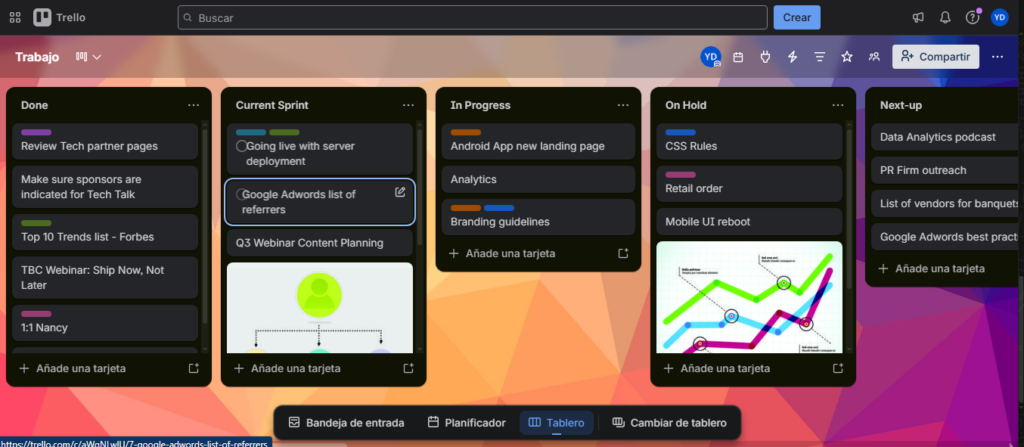Switch to Planificador tab
The image size is (1024, 447).
(466, 423)
